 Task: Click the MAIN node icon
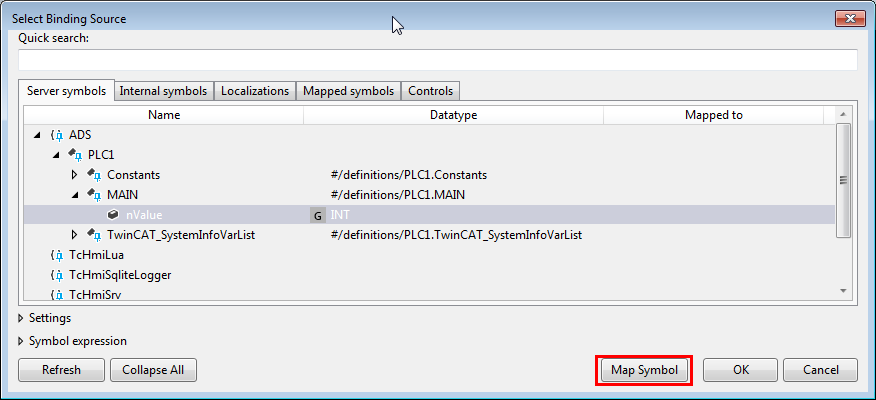coord(94,195)
